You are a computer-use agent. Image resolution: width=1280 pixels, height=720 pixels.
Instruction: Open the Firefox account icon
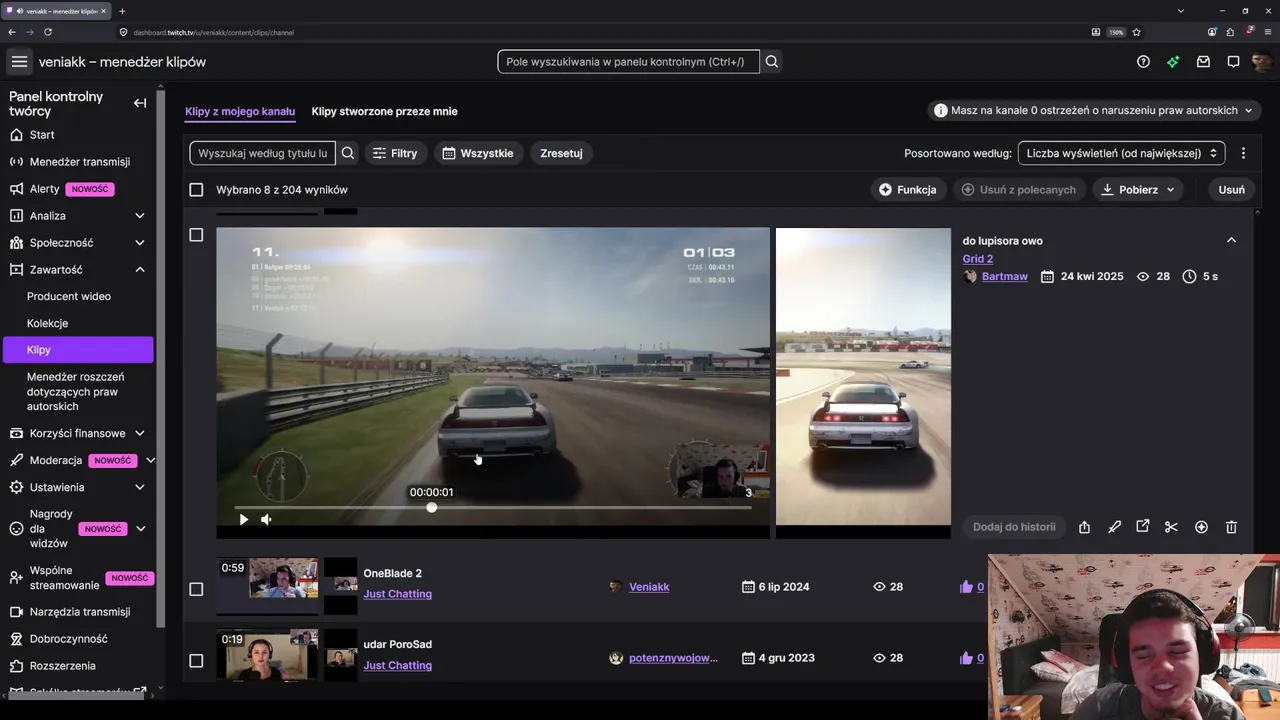click(x=1212, y=32)
